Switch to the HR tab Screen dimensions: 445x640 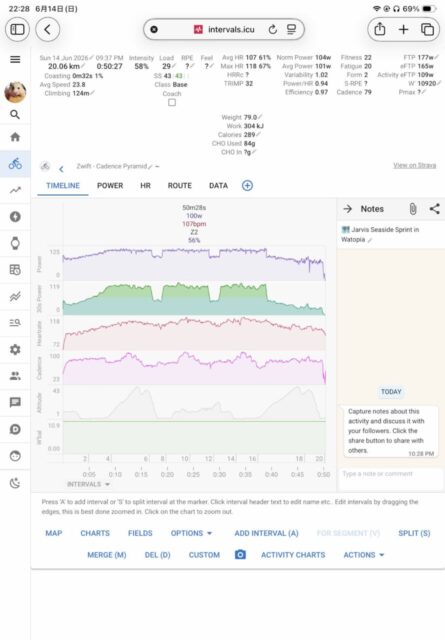point(145,186)
